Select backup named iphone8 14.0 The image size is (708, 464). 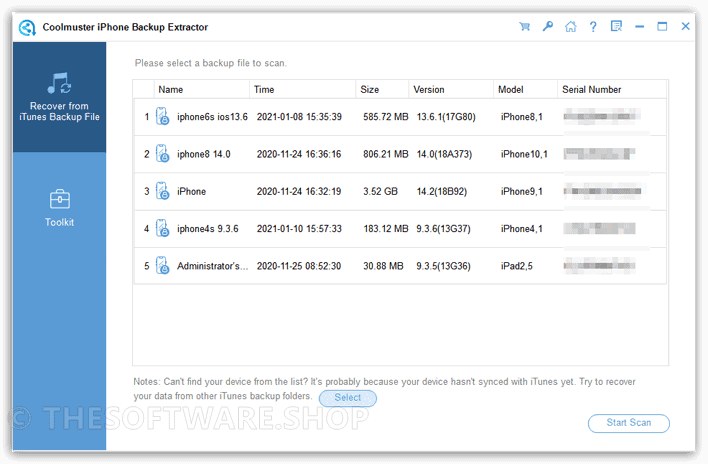coord(204,154)
